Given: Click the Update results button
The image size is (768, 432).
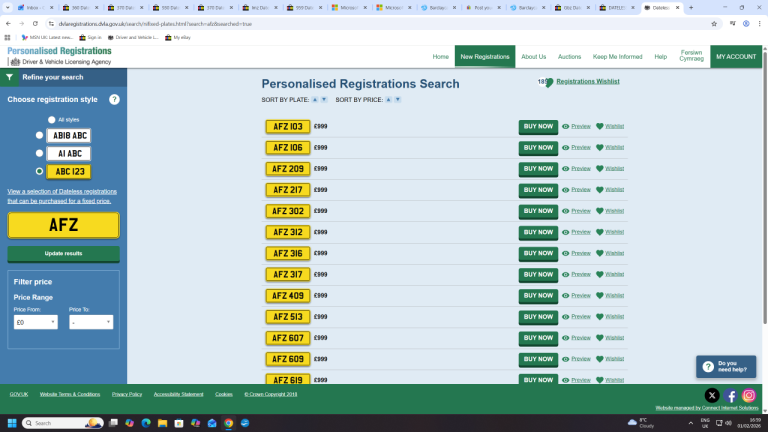Looking at the screenshot, I should 63,254.
